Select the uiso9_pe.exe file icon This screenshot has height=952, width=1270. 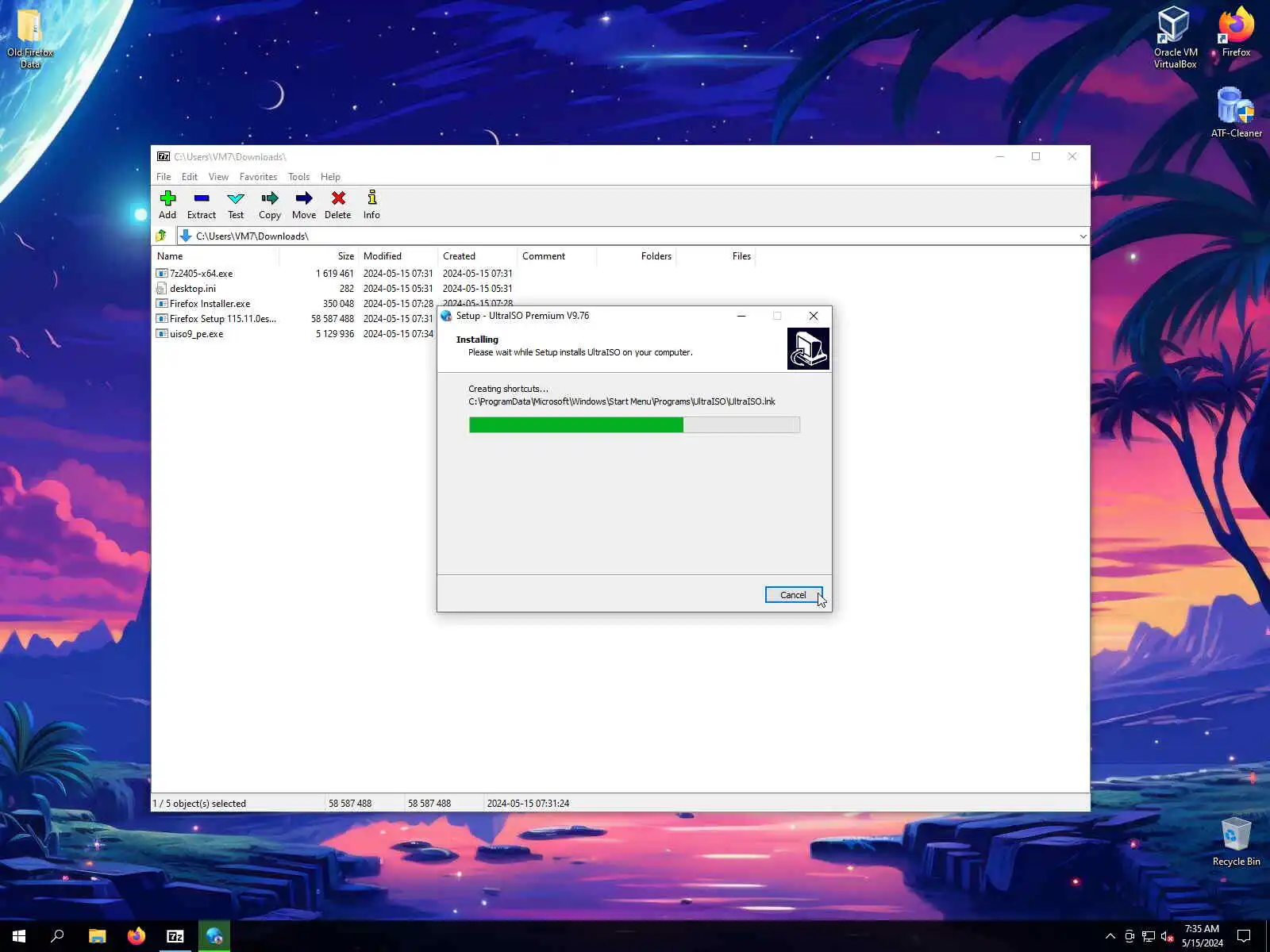click(162, 334)
